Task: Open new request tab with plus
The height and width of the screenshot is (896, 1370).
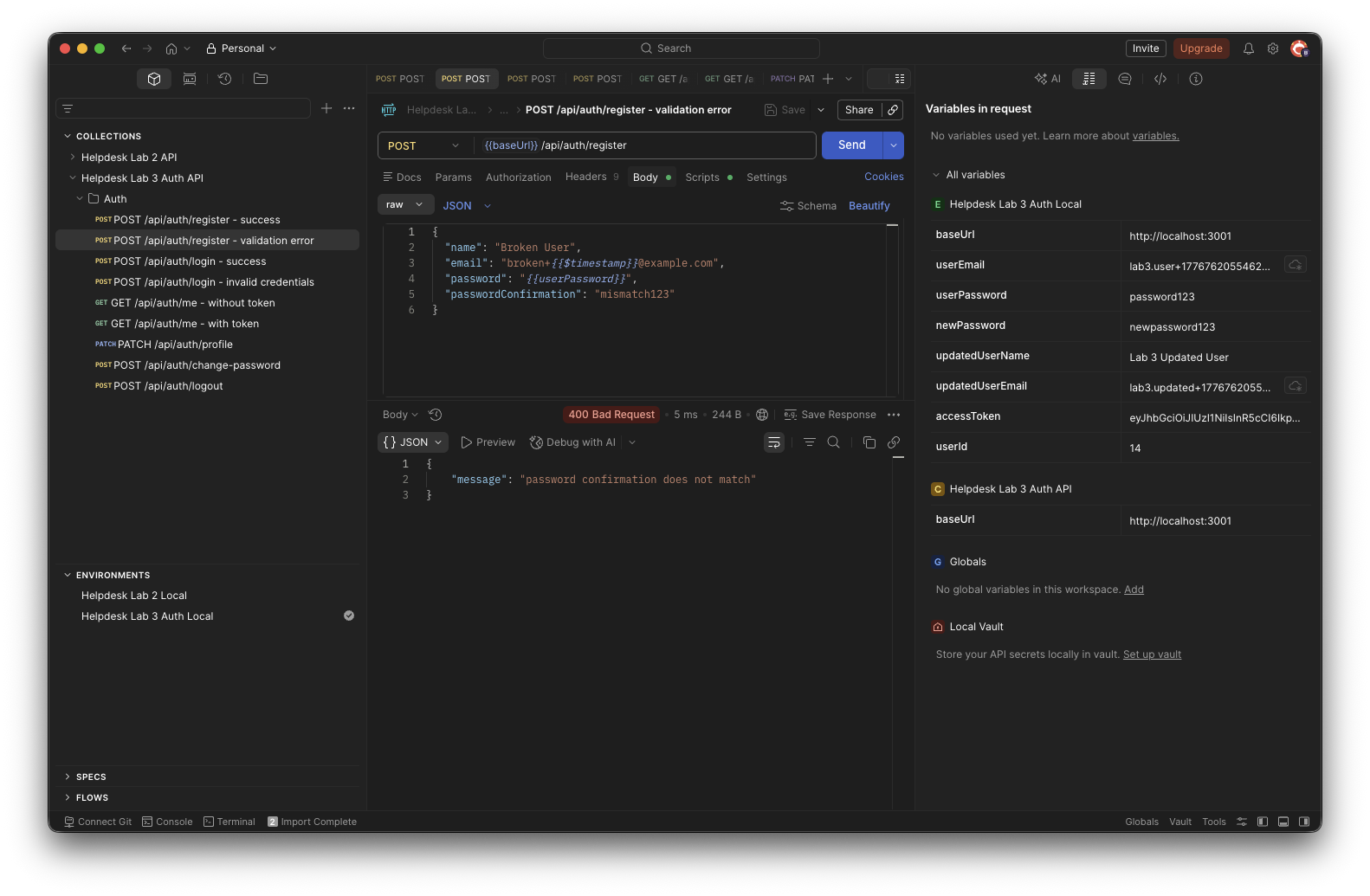Action: [828, 79]
